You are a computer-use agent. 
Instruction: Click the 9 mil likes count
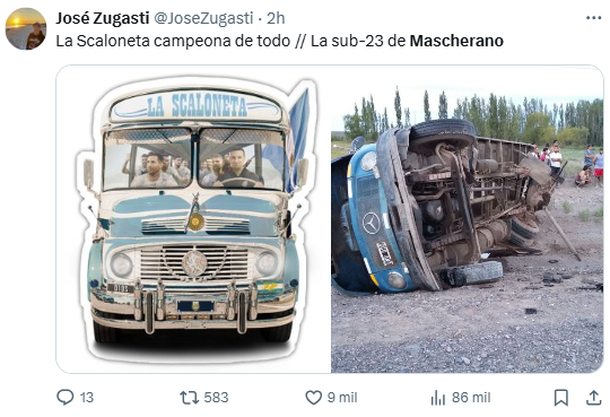point(342,398)
